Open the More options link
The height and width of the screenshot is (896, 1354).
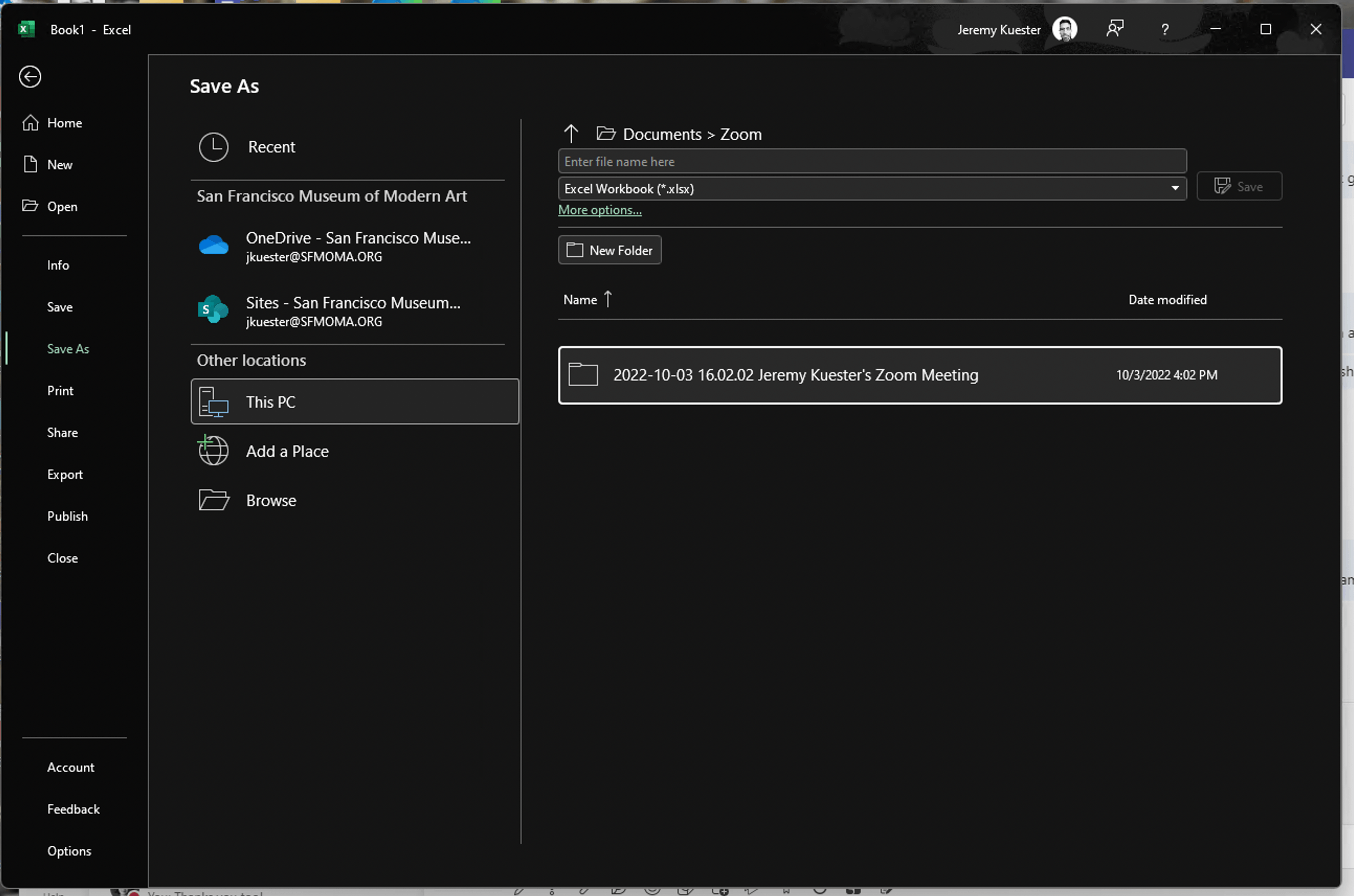click(600, 210)
